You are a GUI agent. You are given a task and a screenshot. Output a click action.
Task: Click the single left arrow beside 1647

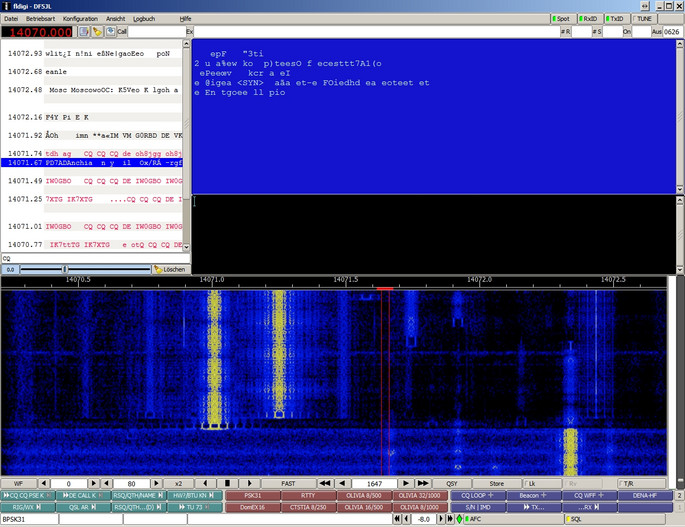pos(342,483)
